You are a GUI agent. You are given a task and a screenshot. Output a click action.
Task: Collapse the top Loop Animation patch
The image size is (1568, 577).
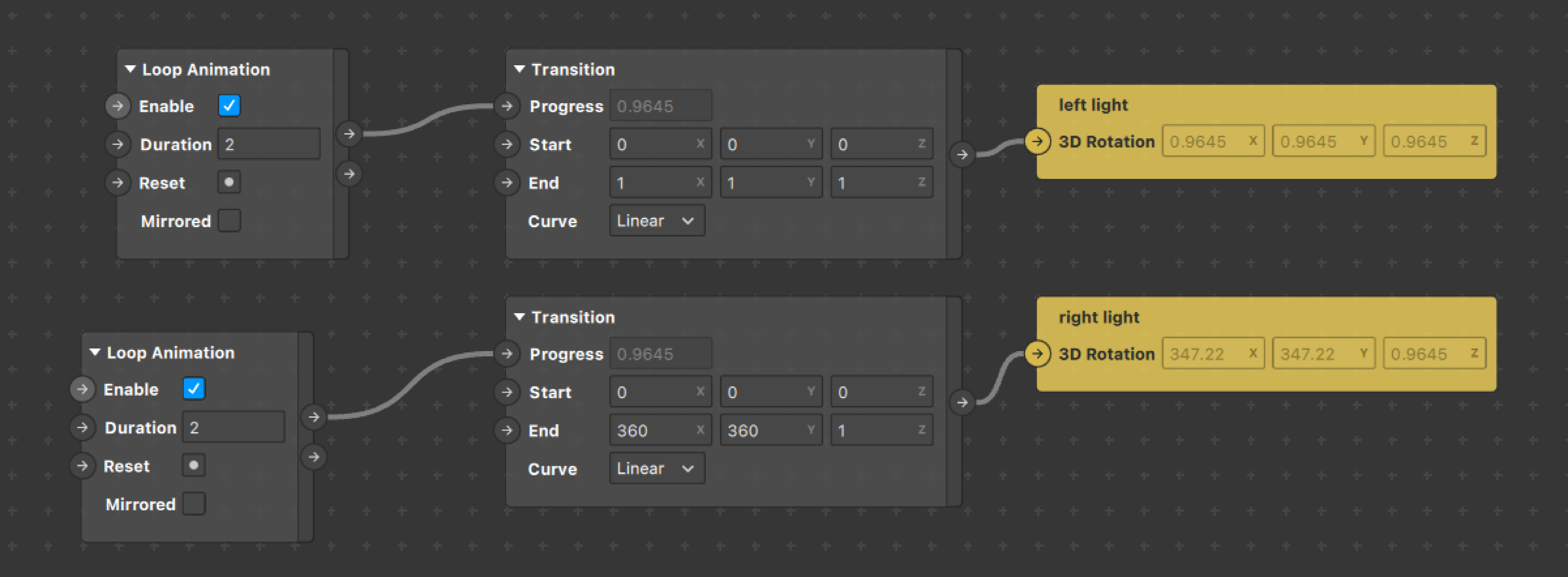(130, 69)
